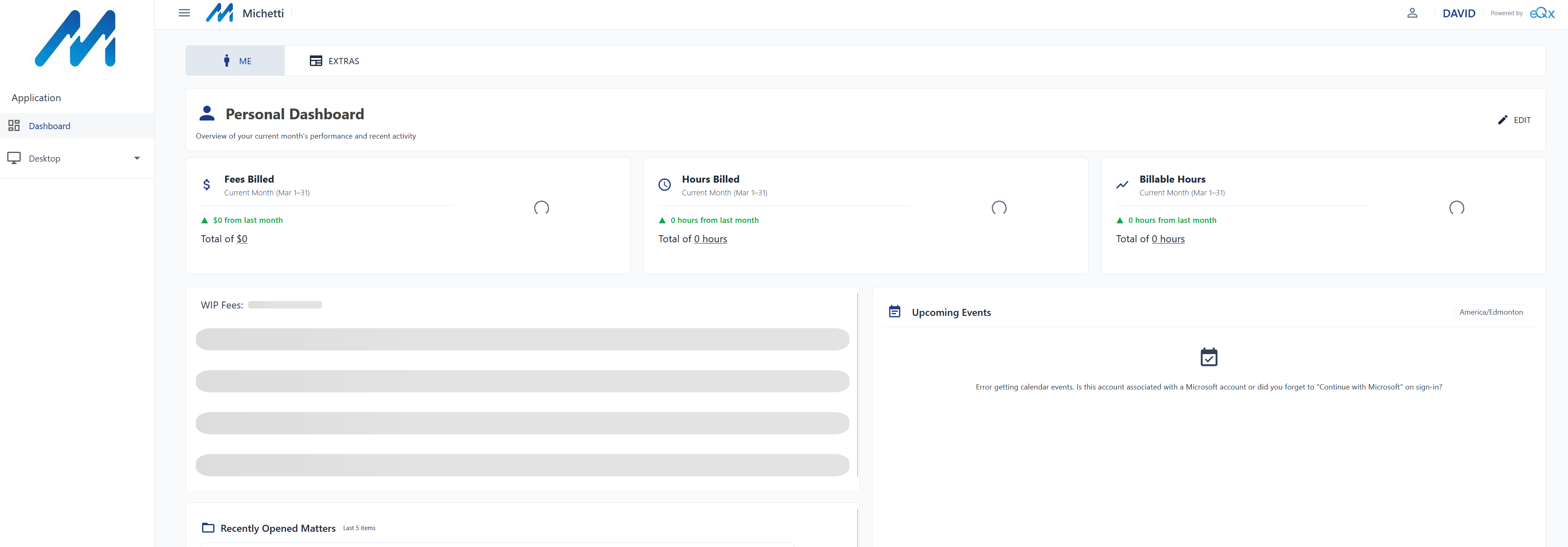Click the hamburger menu icon
Screen dimensions: 1568x547
click(x=183, y=13)
